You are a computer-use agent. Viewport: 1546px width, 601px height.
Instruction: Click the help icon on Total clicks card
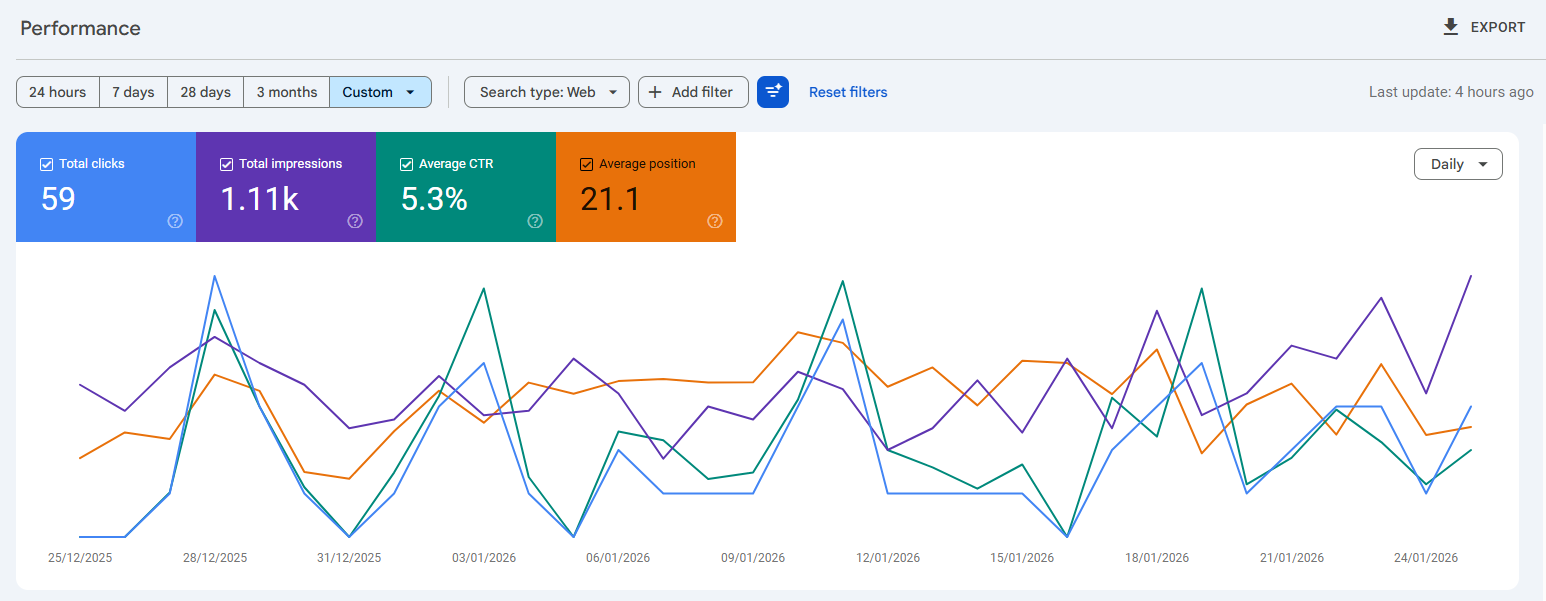175,222
